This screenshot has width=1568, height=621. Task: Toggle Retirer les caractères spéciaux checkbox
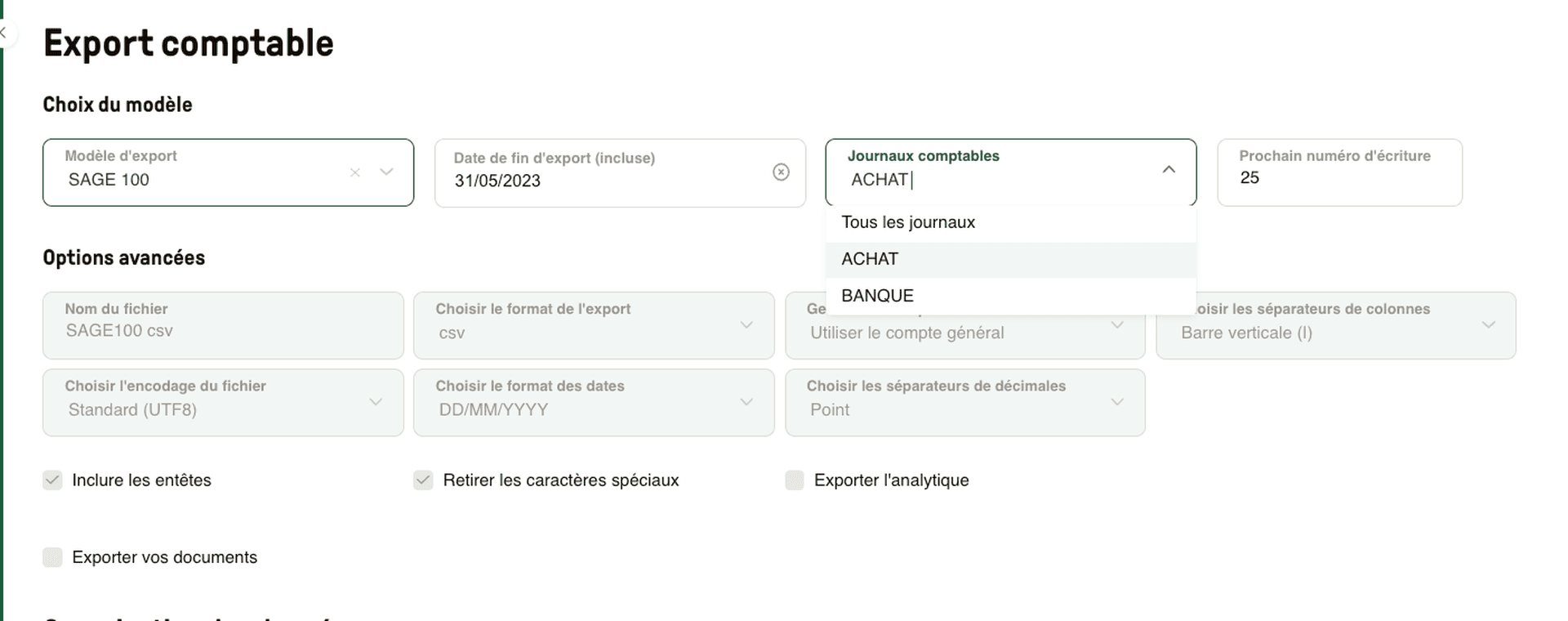pos(423,480)
